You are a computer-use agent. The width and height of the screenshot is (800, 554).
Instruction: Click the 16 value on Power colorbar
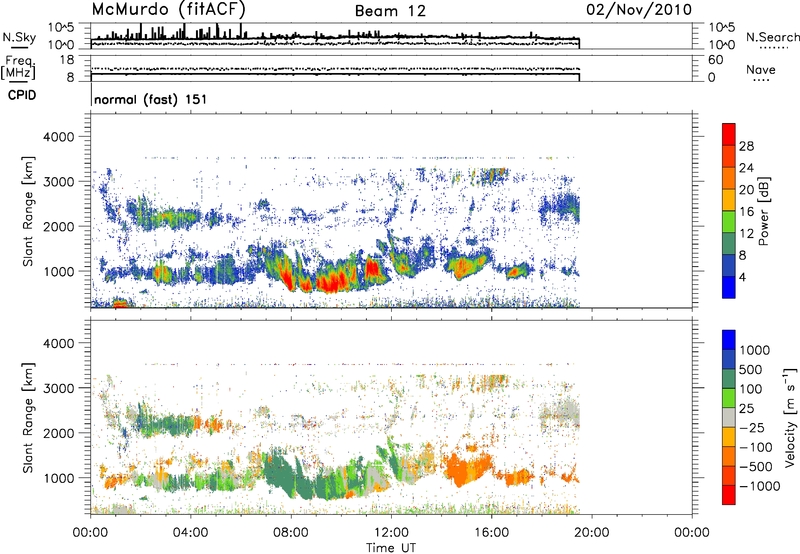click(746, 212)
